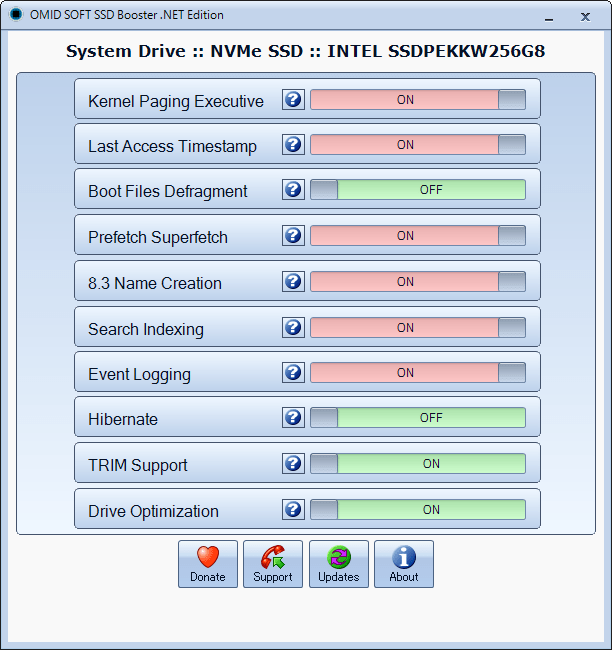This screenshot has width=612, height=650.
Task: Click the Kernel Paging Executive label
Action: pos(176,102)
